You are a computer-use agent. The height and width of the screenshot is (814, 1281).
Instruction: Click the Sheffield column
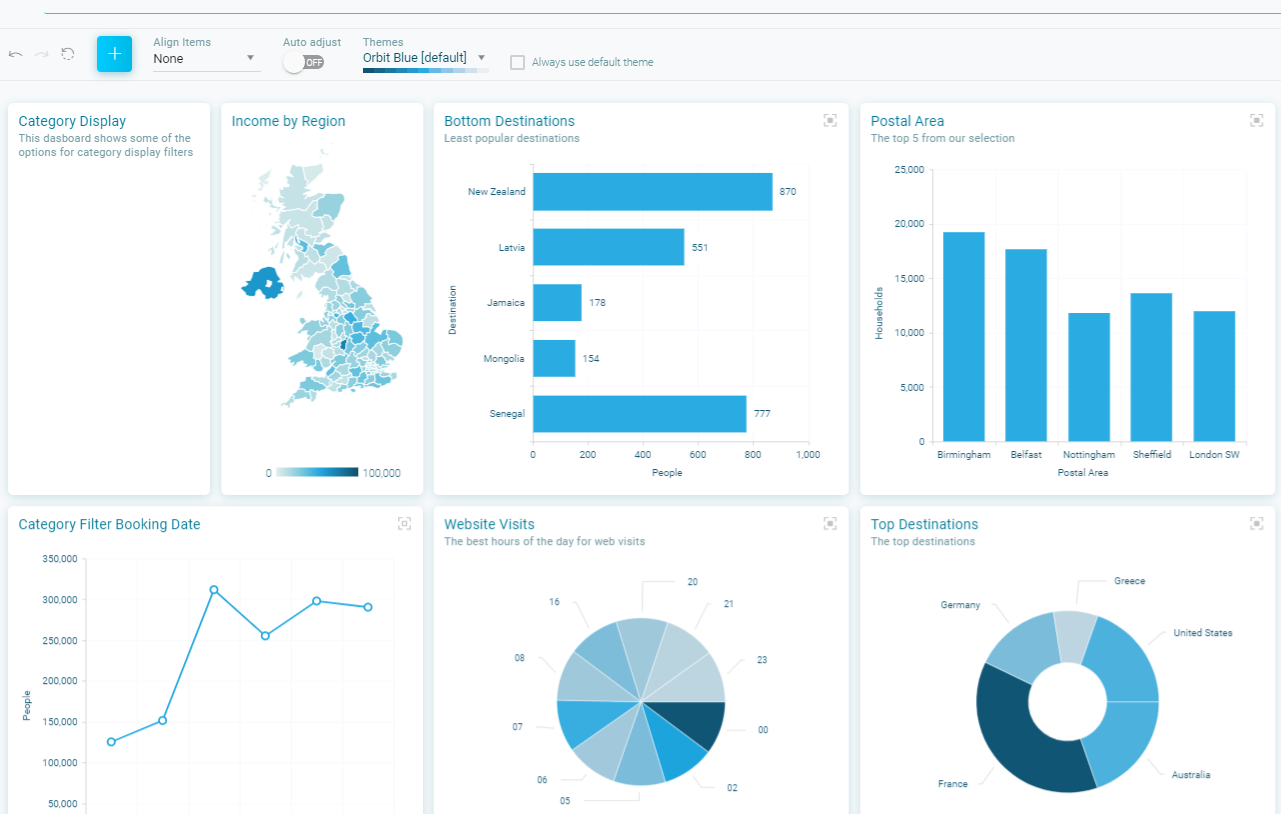[1151, 367]
